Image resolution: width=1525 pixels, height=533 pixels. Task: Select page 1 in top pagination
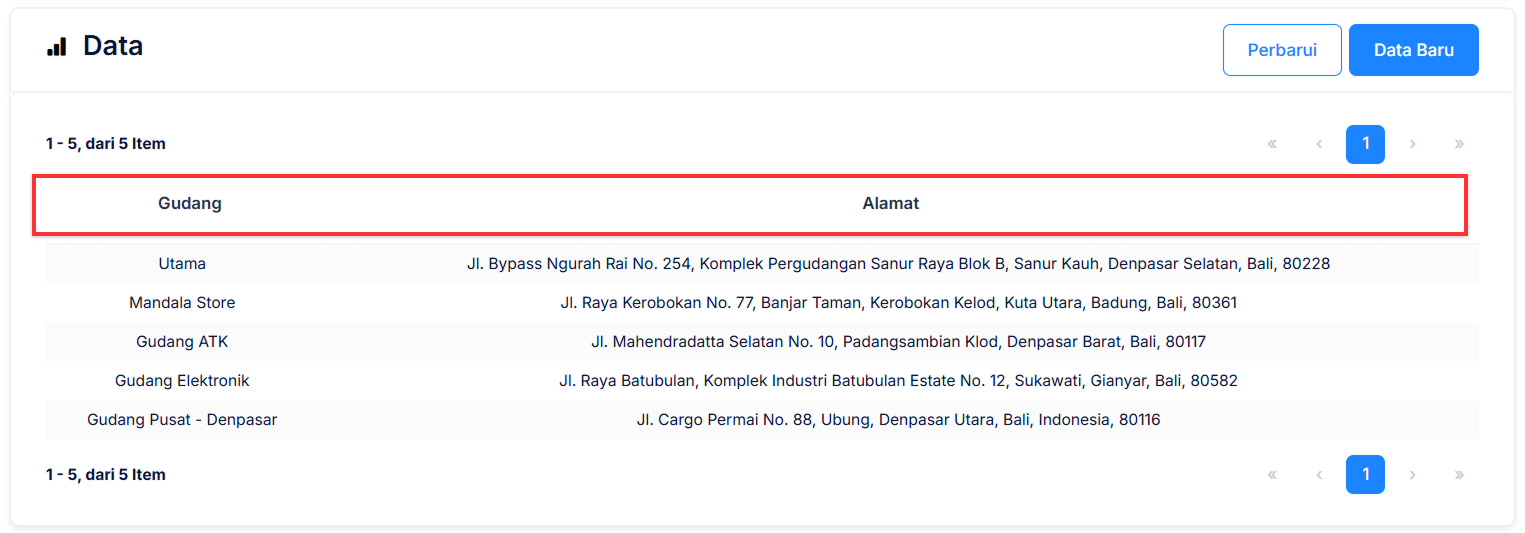[1365, 144]
